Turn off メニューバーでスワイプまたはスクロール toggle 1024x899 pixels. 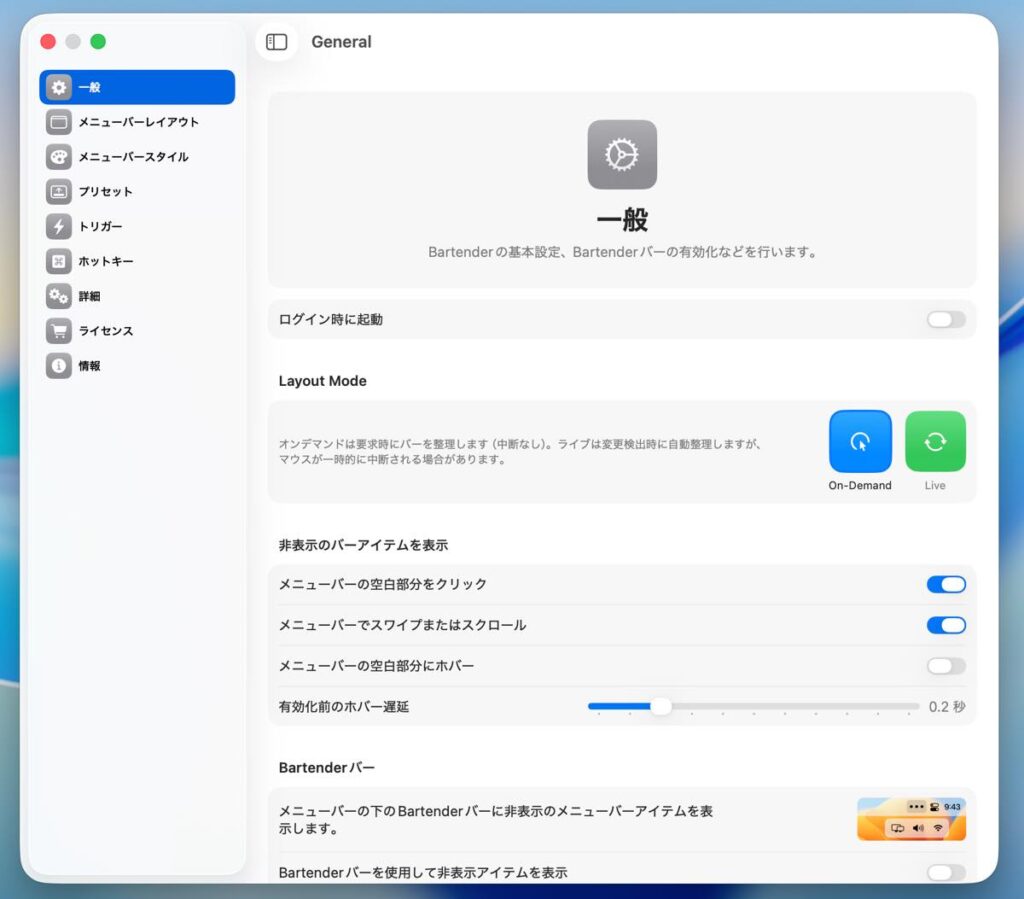(945, 625)
